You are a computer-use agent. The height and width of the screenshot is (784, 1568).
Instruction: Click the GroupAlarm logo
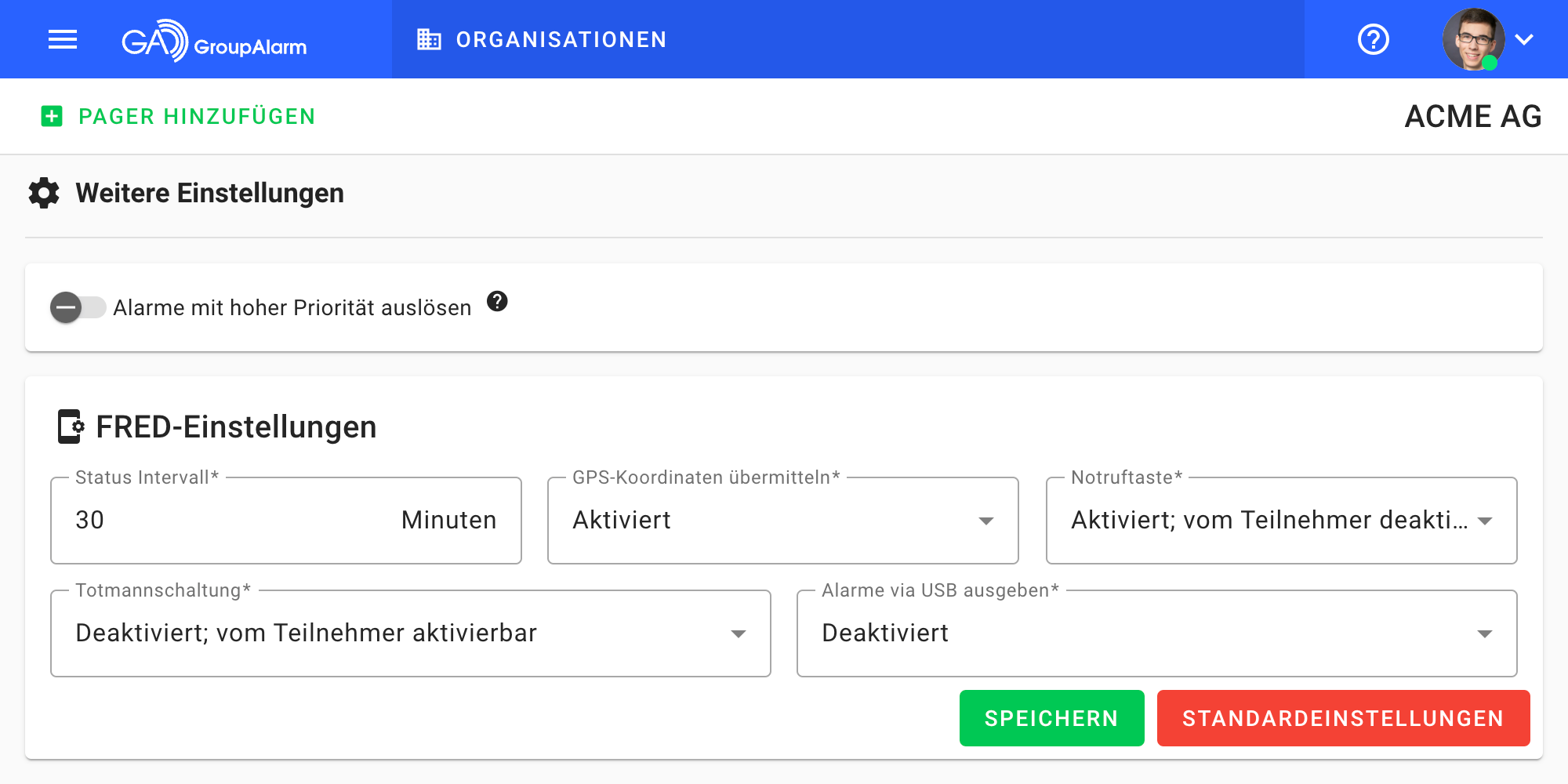tap(214, 41)
